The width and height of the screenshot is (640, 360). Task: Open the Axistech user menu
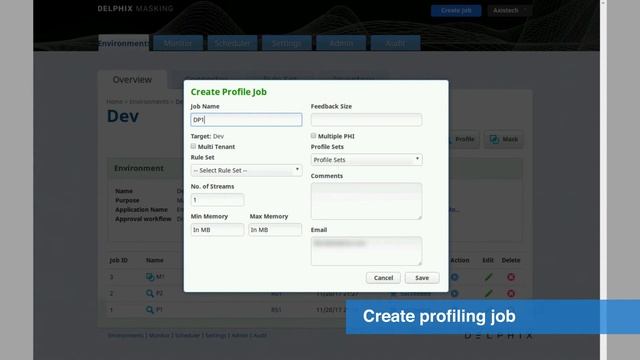coord(509,11)
